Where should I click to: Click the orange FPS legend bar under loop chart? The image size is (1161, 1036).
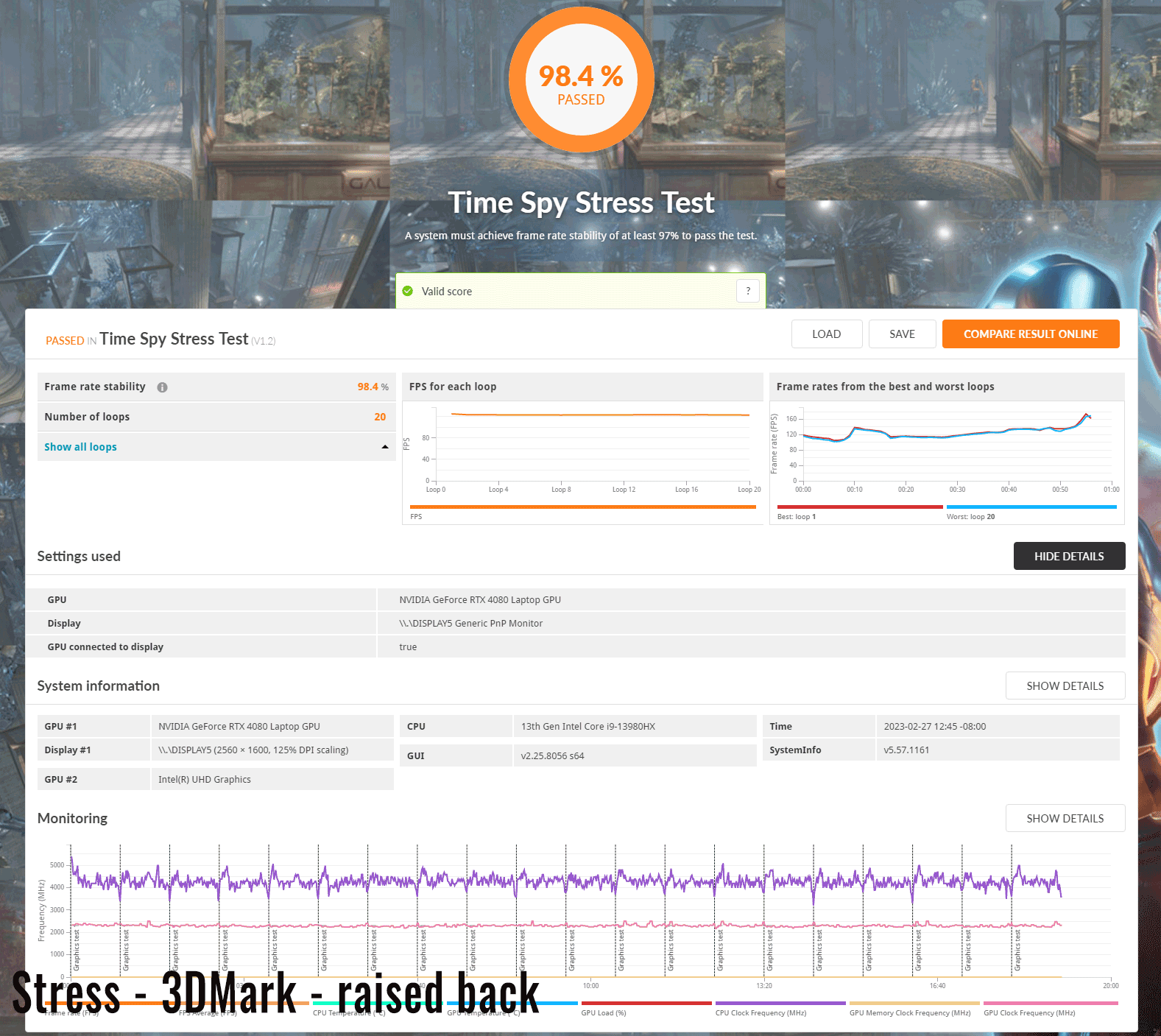(x=583, y=507)
